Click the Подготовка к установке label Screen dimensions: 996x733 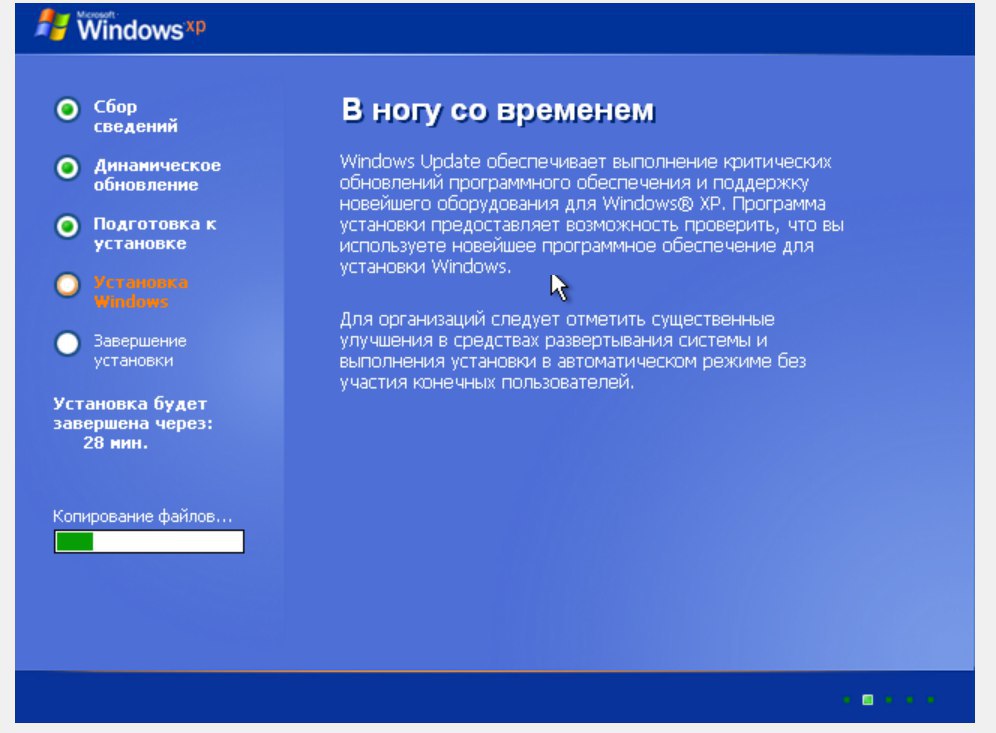(x=154, y=233)
